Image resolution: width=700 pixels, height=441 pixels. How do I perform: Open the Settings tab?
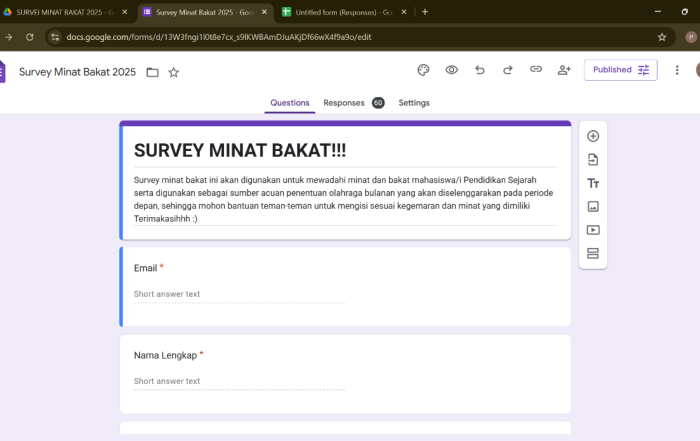tap(414, 102)
